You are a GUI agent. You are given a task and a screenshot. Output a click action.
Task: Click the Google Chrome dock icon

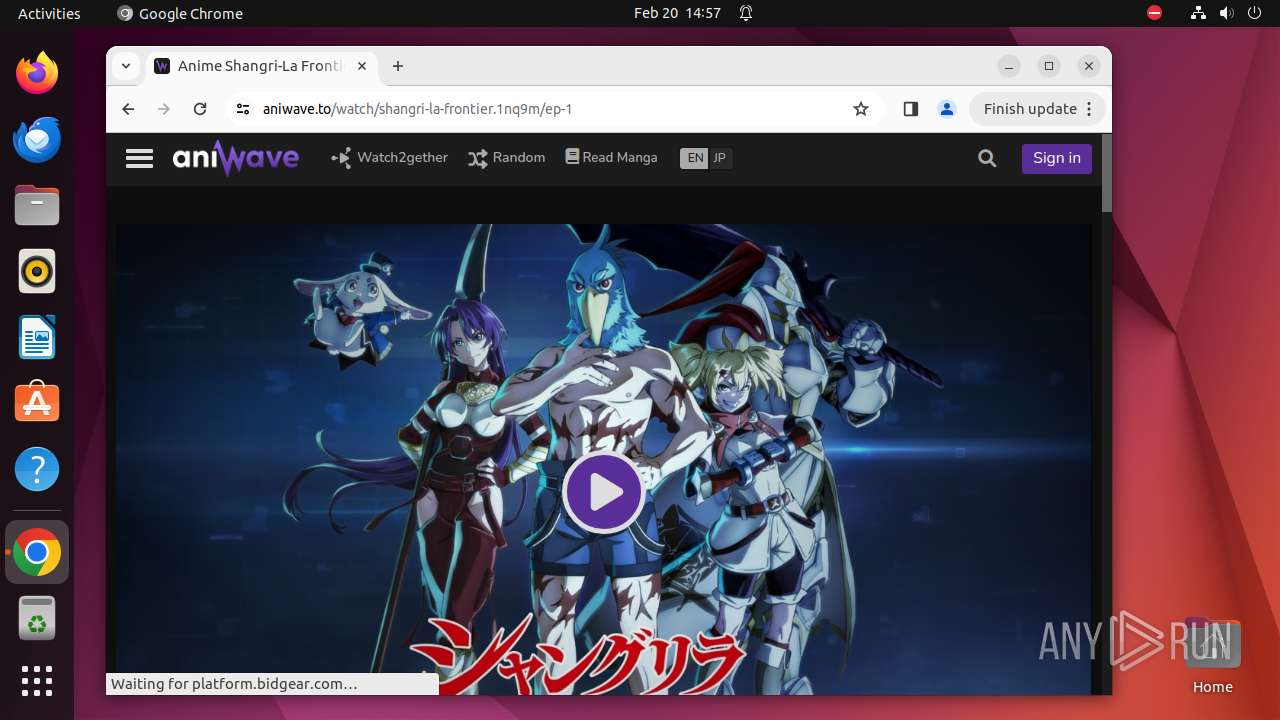[37, 552]
